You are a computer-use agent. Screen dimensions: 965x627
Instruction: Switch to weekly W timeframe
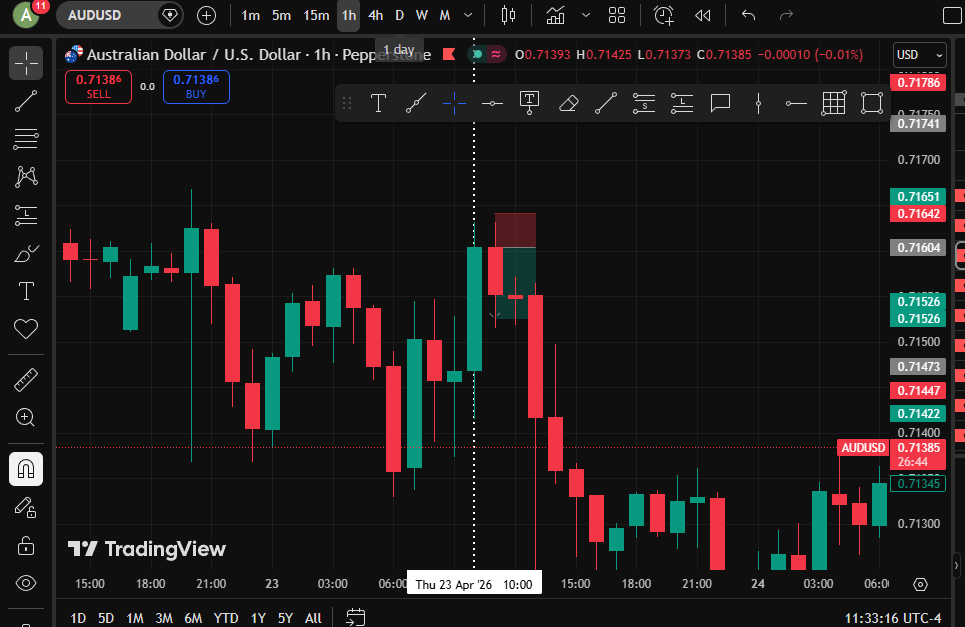[x=422, y=15]
